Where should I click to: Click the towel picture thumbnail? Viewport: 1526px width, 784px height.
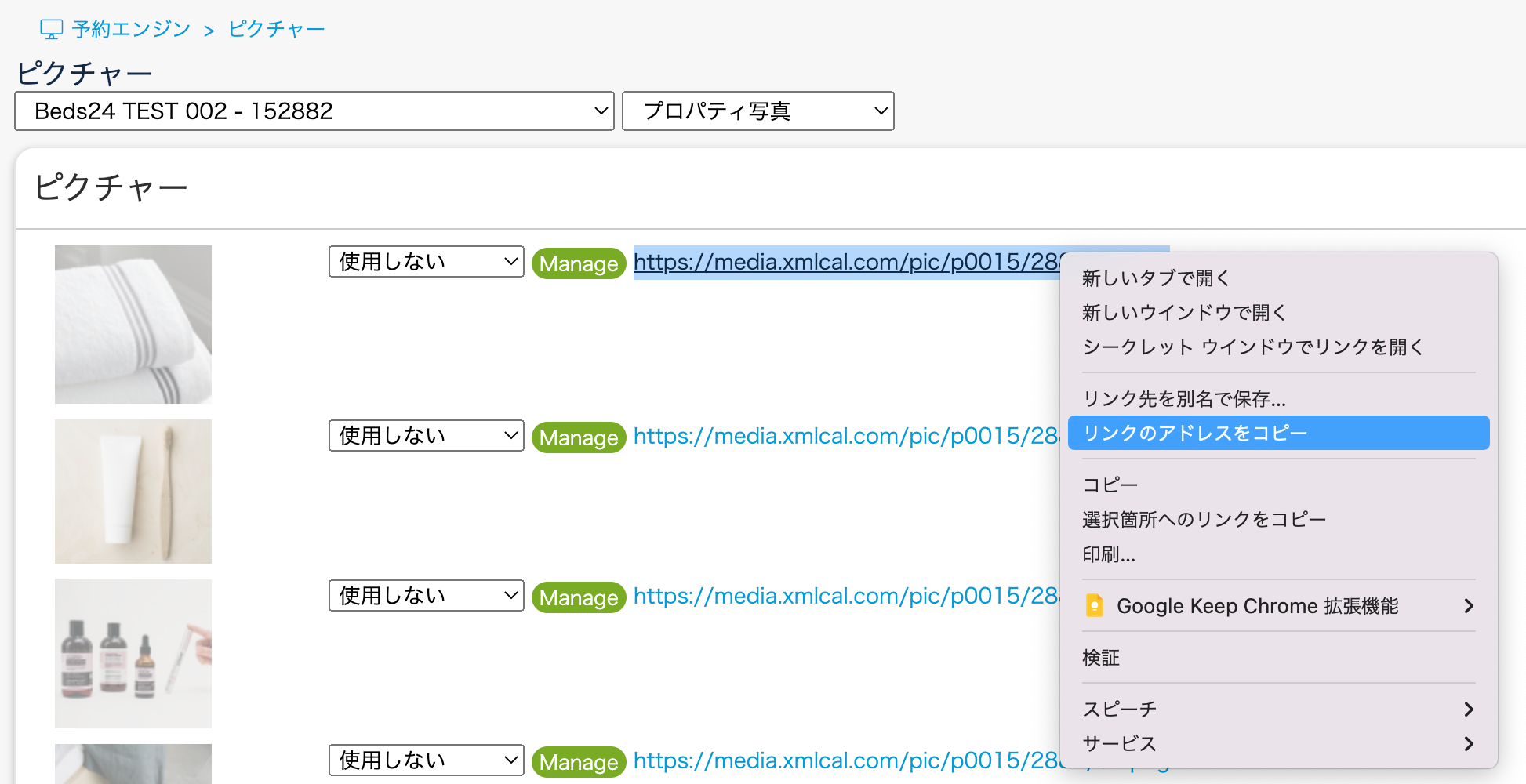click(x=133, y=325)
